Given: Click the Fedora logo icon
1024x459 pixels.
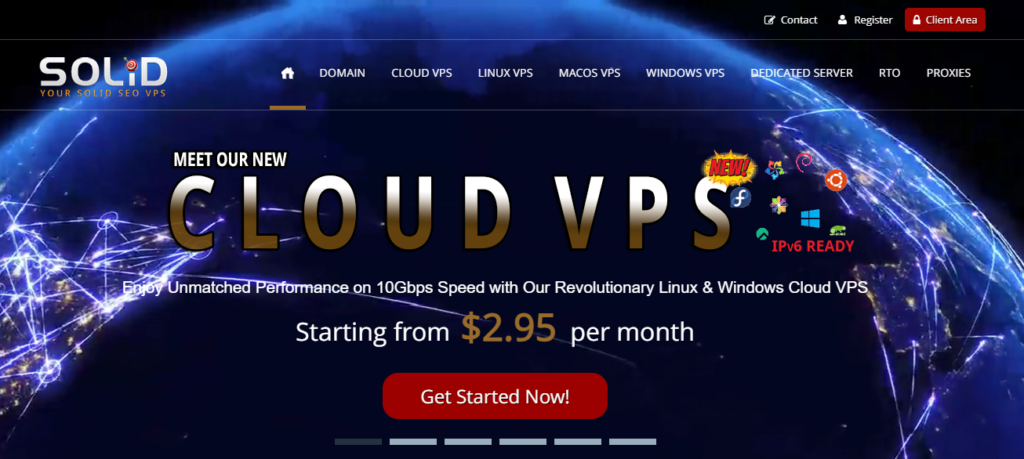Looking at the screenshot, I should pyautogui.click(x=741, y=197).
